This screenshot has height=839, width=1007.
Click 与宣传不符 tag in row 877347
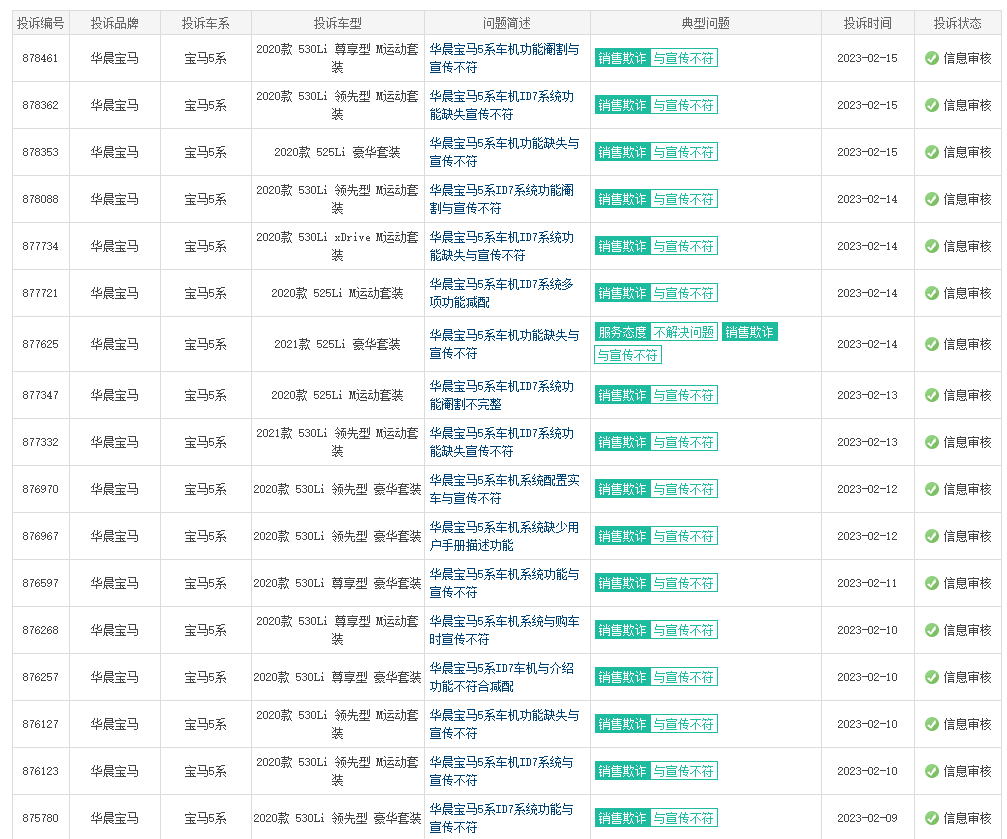point(684,395)
